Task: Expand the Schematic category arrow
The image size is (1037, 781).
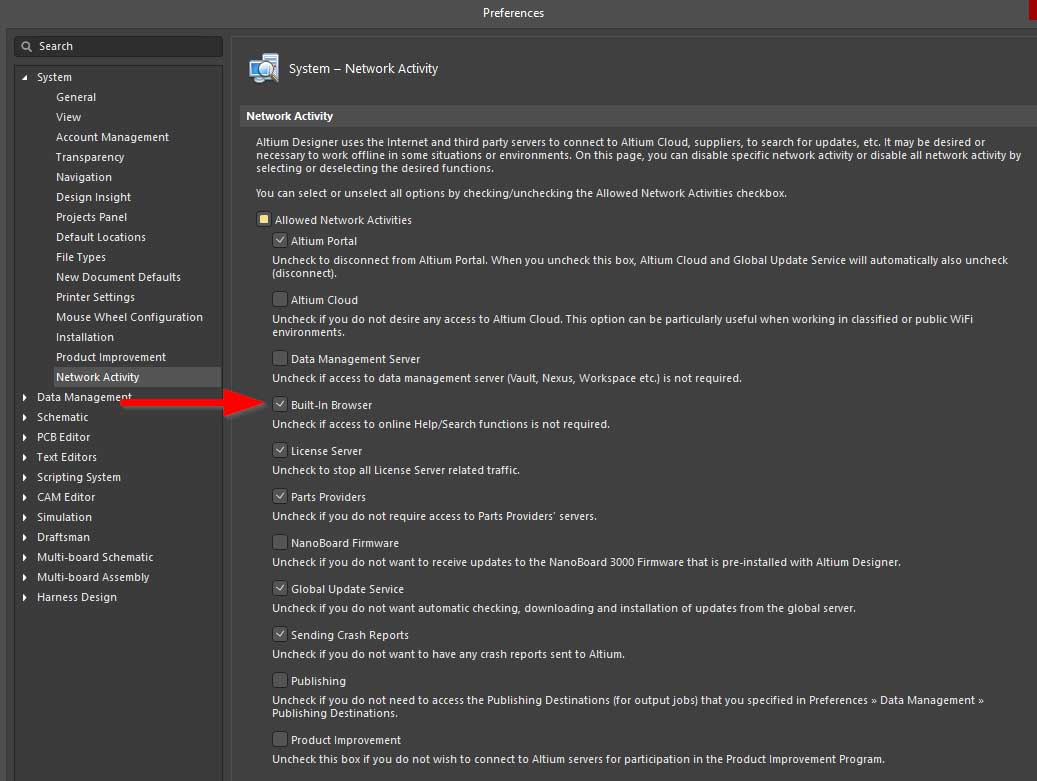Action: coord(25,418)
